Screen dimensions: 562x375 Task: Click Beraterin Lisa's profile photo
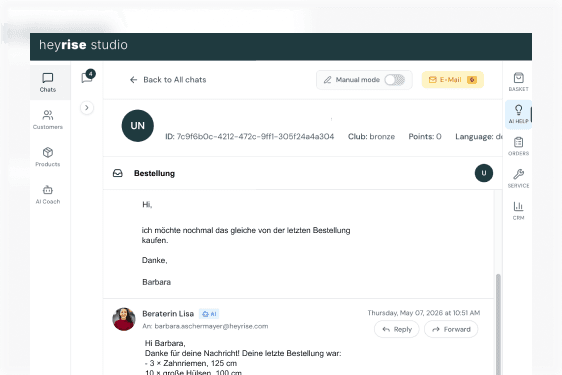click(124, 319)
